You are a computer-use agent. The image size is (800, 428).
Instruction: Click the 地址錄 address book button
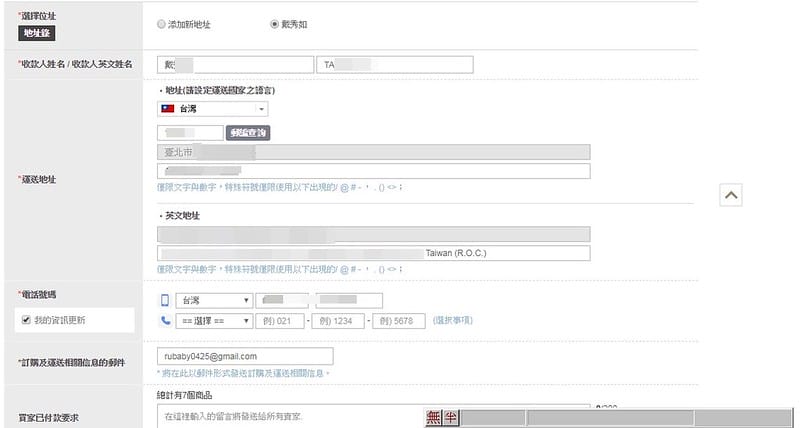click(x=35, y=33)
